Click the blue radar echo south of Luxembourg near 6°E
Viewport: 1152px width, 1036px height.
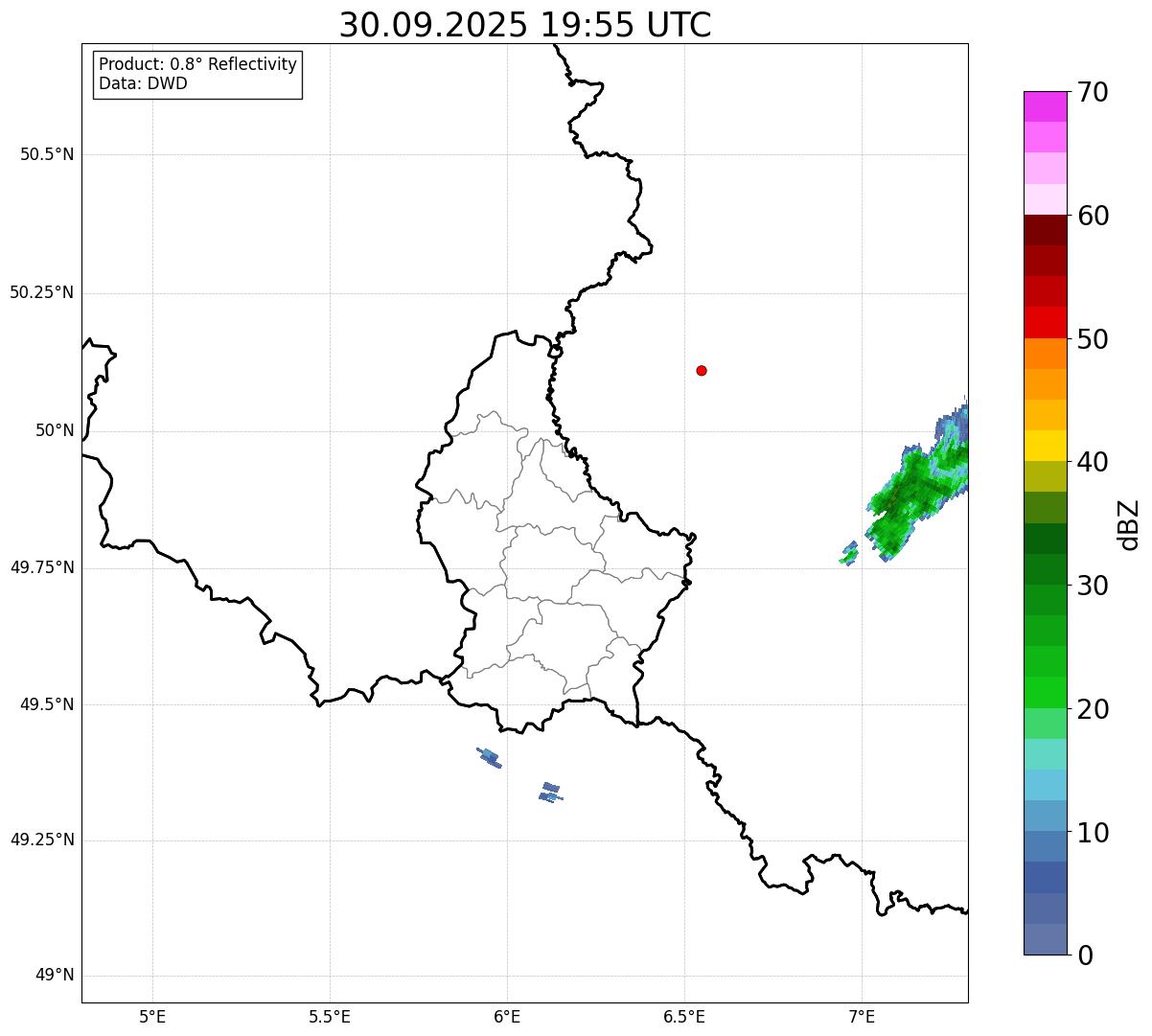[490, 758]
